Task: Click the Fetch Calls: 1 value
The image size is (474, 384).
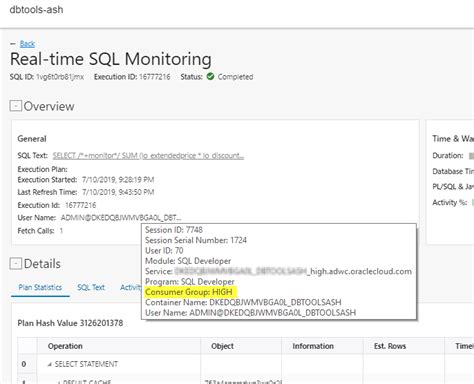Action: [61, 231]
